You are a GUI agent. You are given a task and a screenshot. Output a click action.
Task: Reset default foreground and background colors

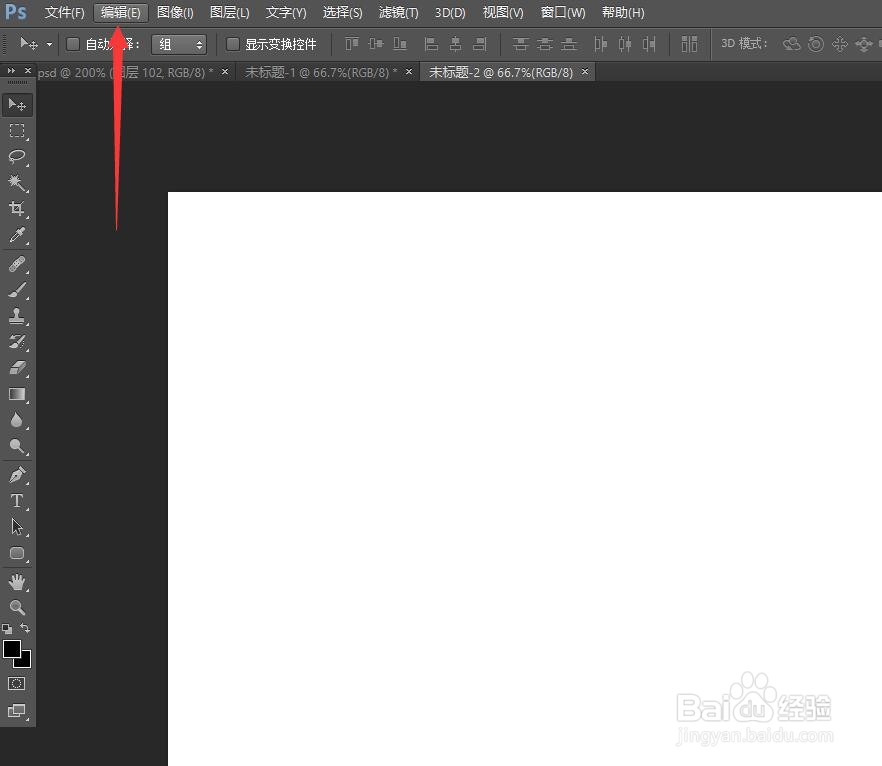click(x=7, y=628)
